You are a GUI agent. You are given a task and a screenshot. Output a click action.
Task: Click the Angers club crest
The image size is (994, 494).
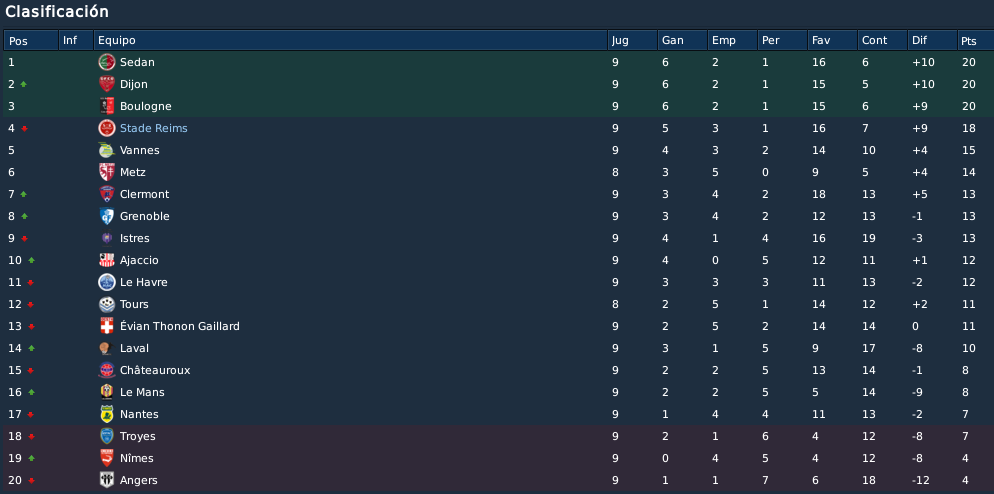(x=106, y=480)
